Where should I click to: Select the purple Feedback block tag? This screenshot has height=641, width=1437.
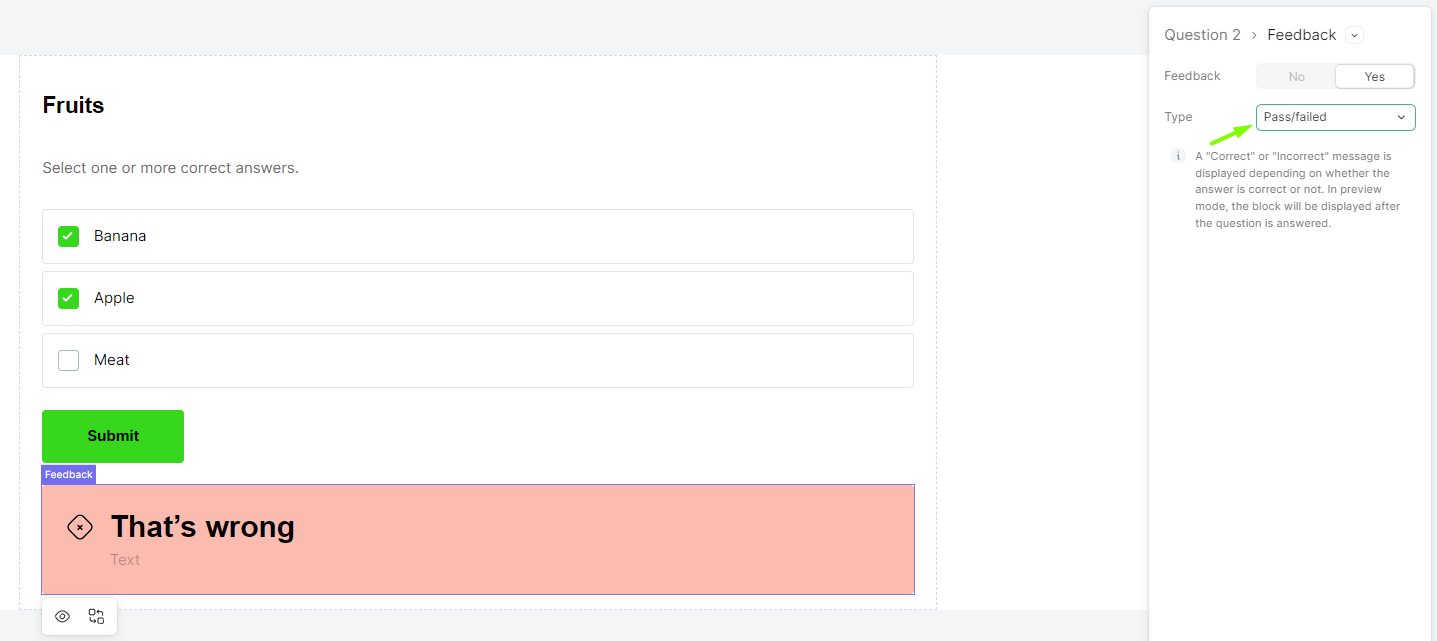click(x=68, y=474)
